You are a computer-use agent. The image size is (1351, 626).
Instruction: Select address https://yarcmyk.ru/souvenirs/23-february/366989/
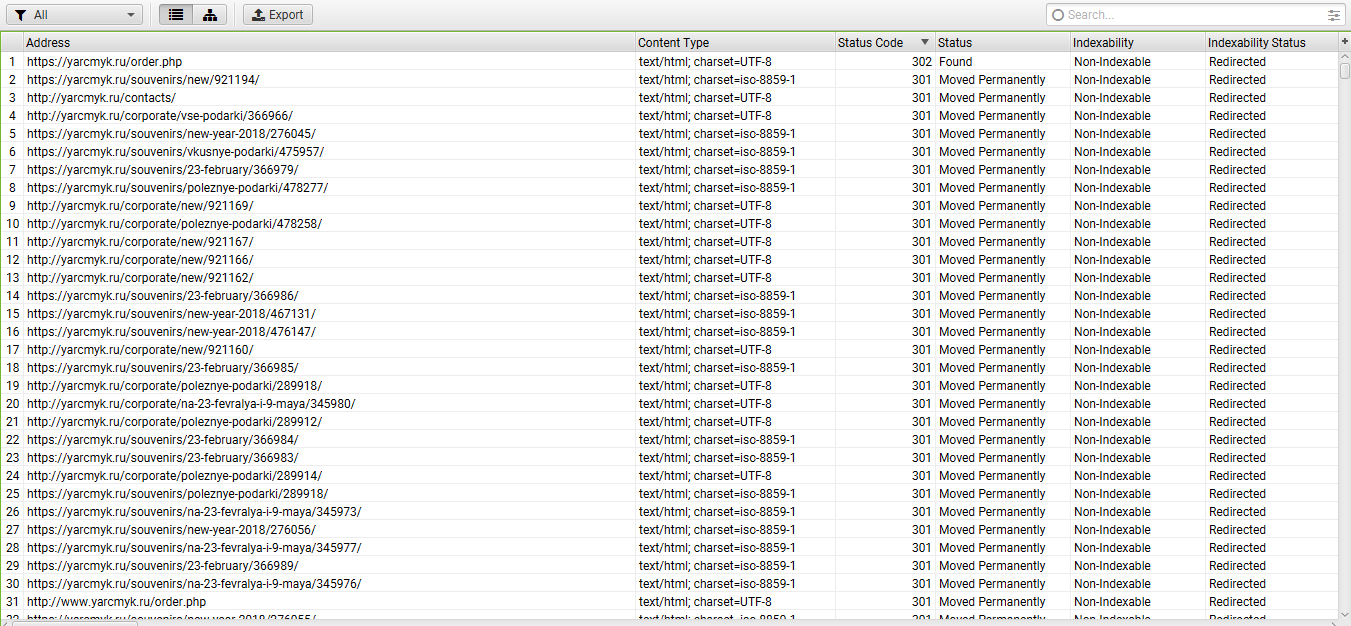point(162,566)
